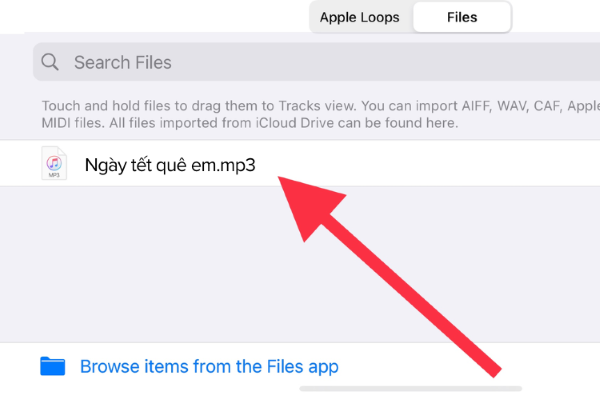Switch to the Apple Loops tab
The width and height of the screenshot is (600, 400).
point(360,17)
